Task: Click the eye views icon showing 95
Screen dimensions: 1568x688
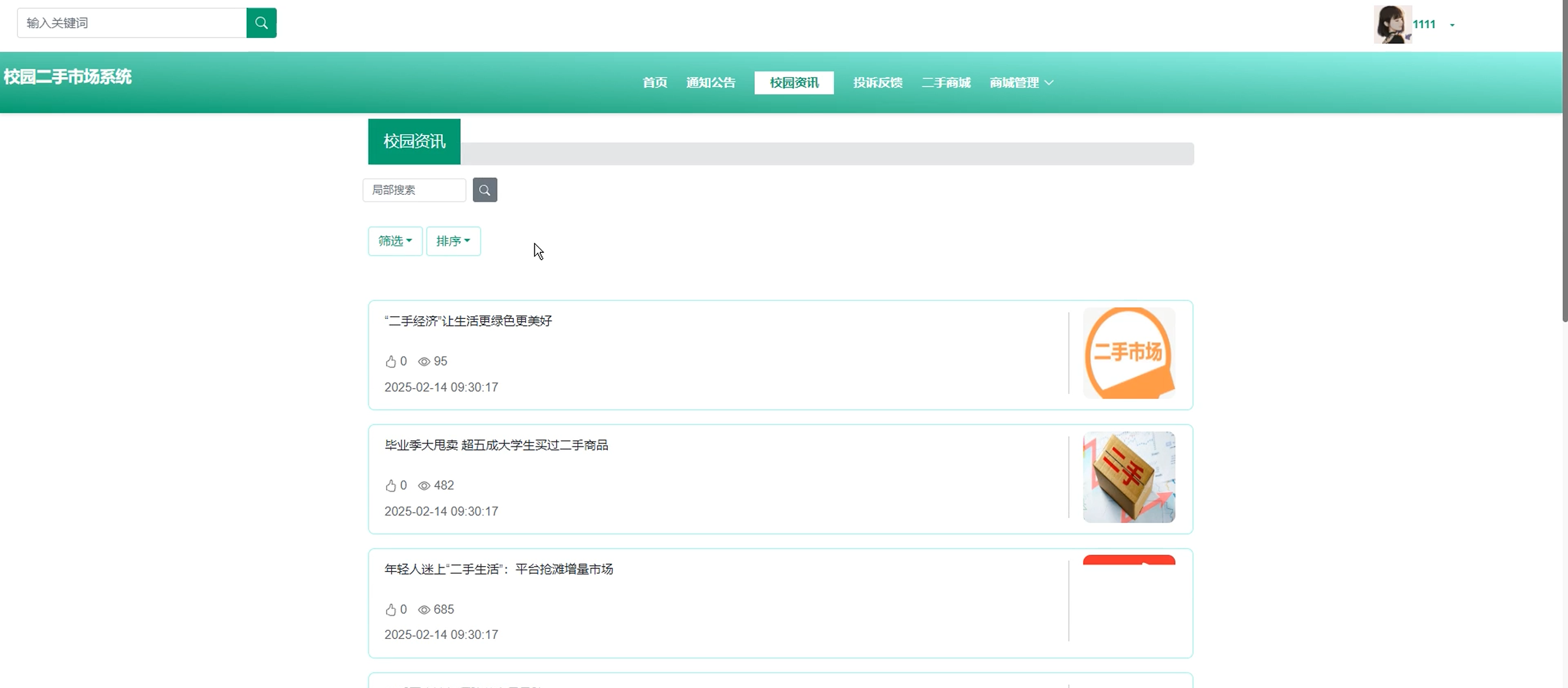Action: (424, 361)
